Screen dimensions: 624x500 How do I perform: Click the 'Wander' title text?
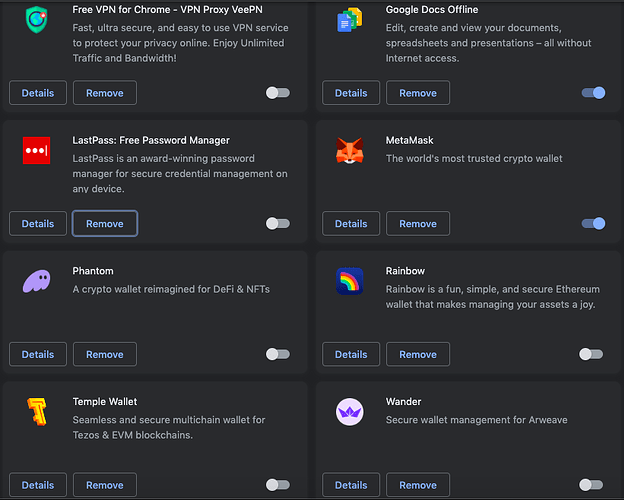click(x=403, y=401)
